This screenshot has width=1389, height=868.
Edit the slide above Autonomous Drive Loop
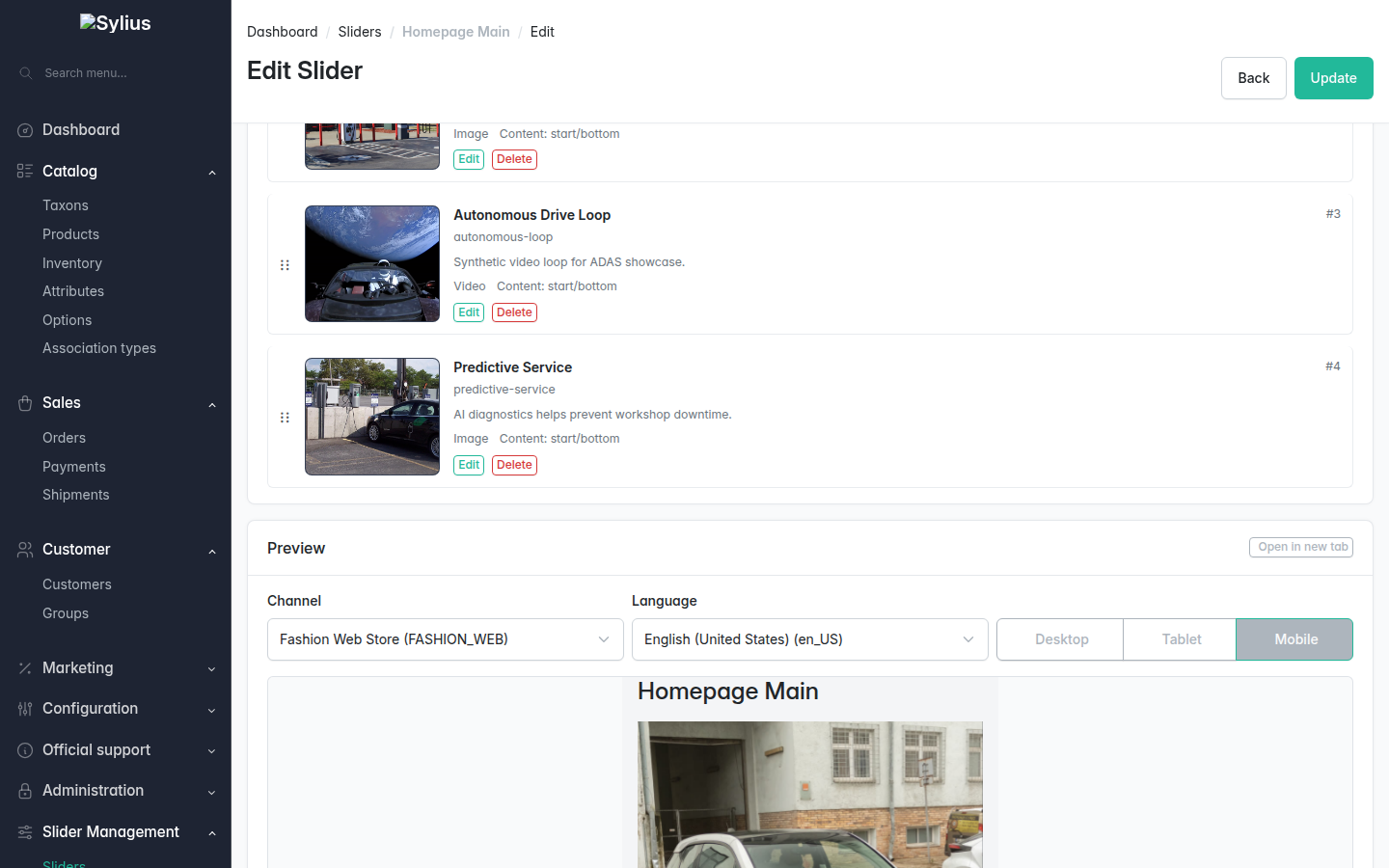point(469,159)
